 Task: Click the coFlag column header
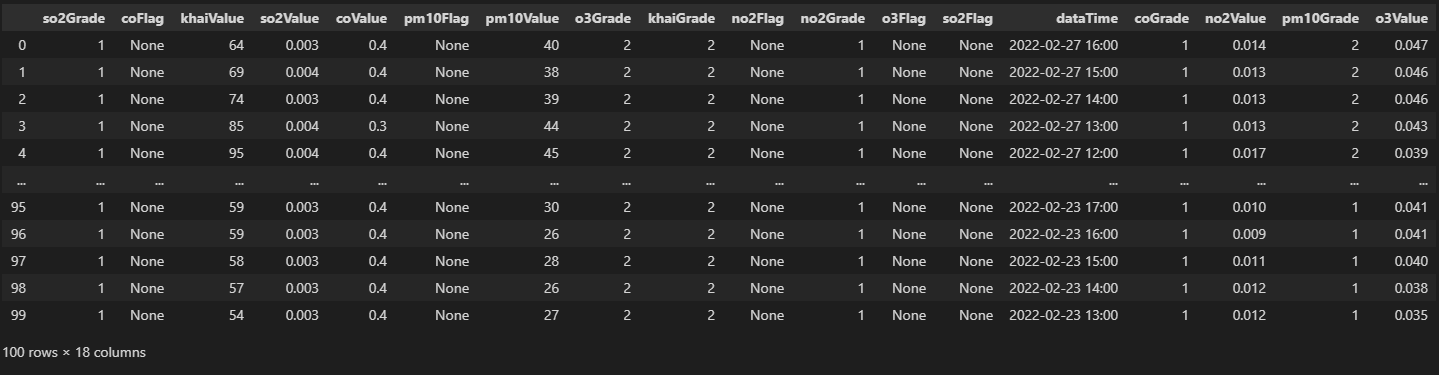pos(142,19)
